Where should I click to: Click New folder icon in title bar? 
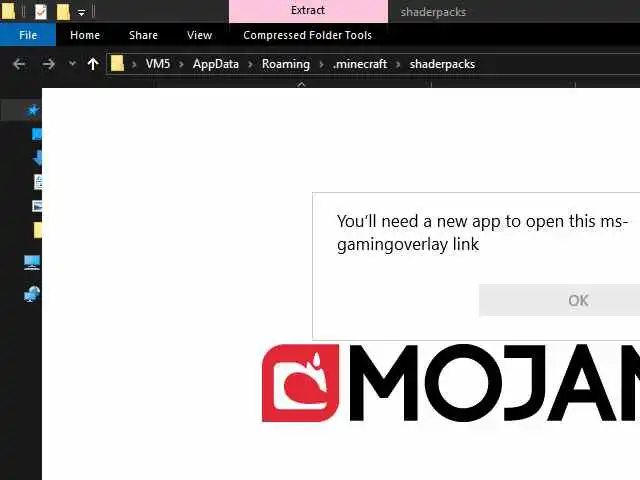(x=63, y=11)
